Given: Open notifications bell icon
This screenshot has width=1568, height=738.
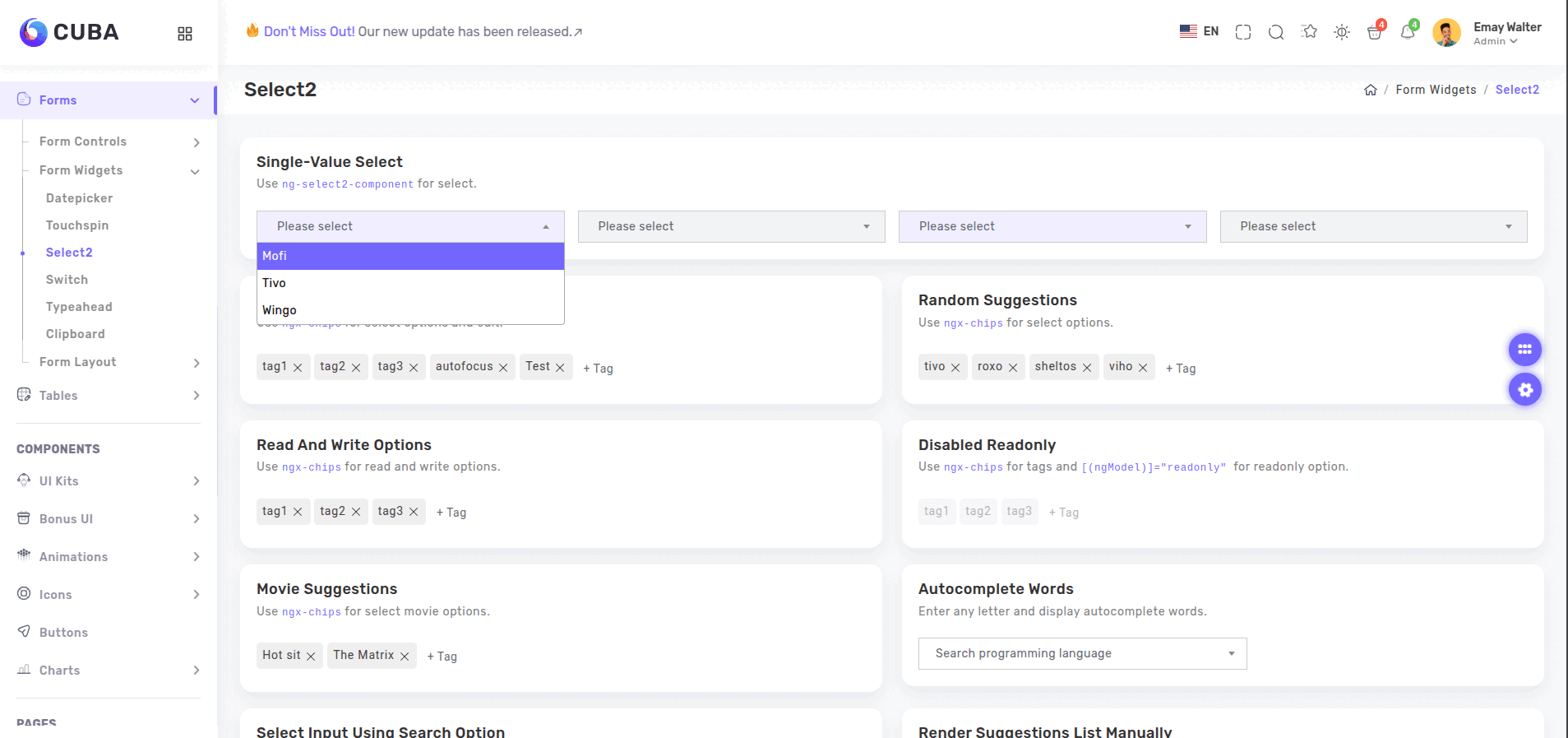Looking at the screenshot, I should pyautogui.click(x=1407, y=32).
